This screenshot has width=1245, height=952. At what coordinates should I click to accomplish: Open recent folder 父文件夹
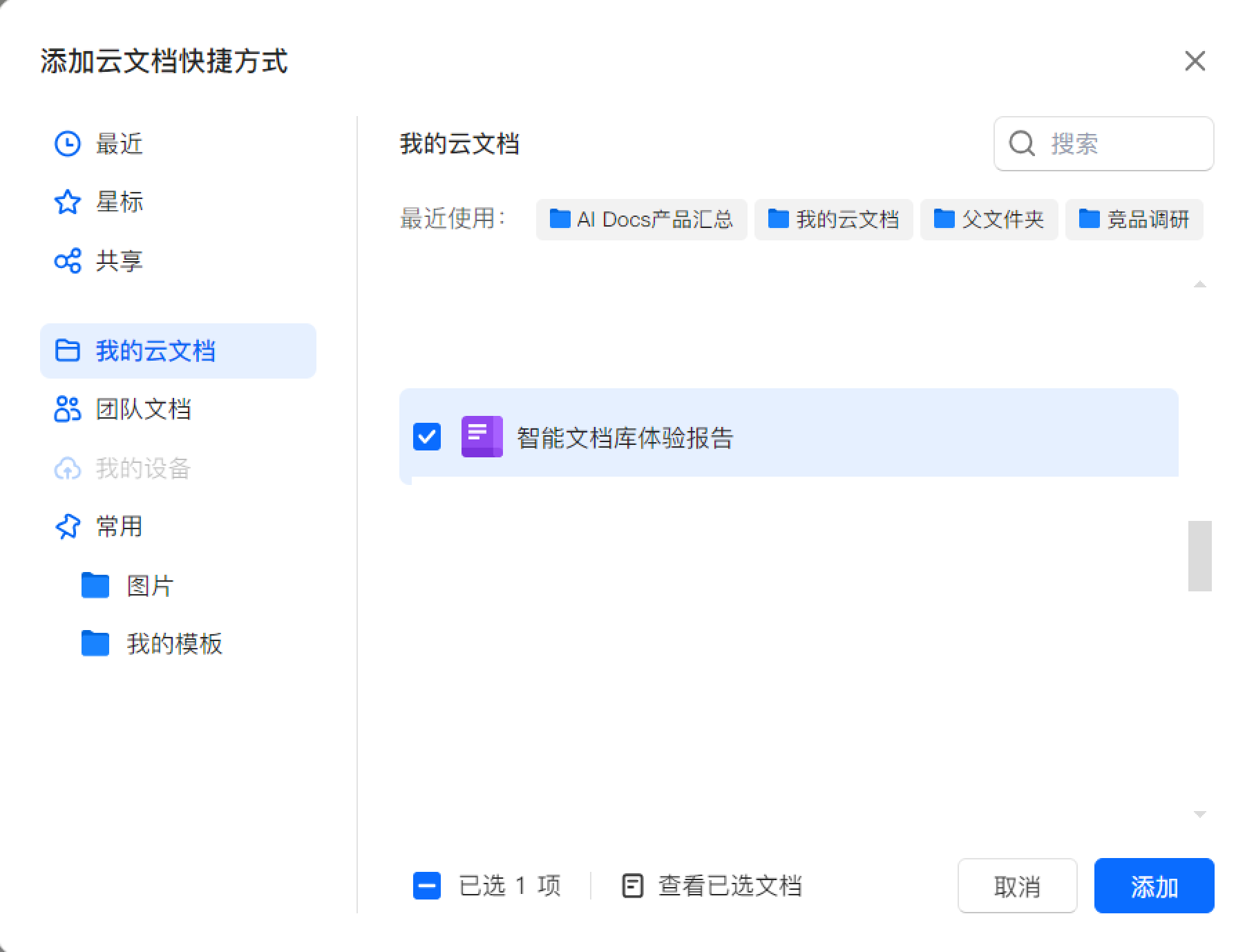[x=989, y=220]
